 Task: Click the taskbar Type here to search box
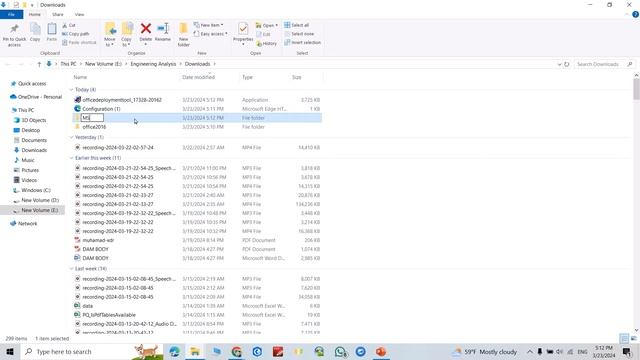[91, 351]
